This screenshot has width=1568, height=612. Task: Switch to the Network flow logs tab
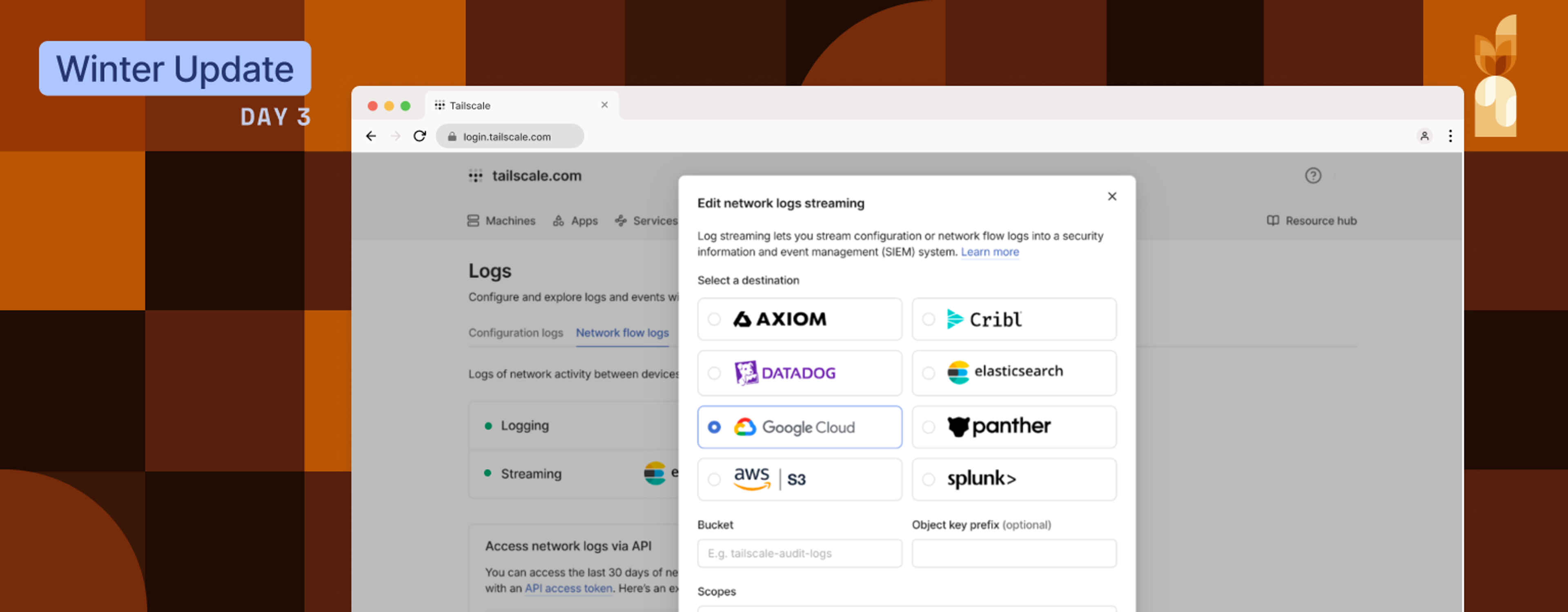622,333
